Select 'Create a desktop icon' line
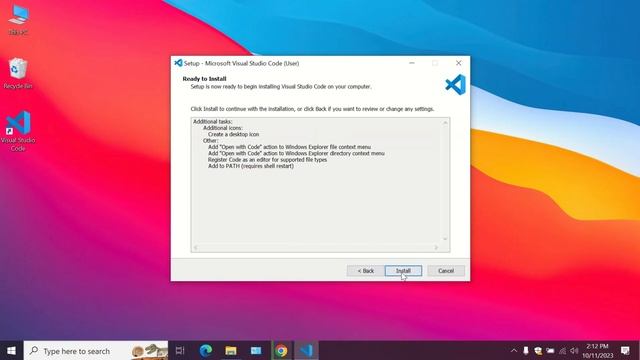 pyautogui.click(x=233, y=134)
